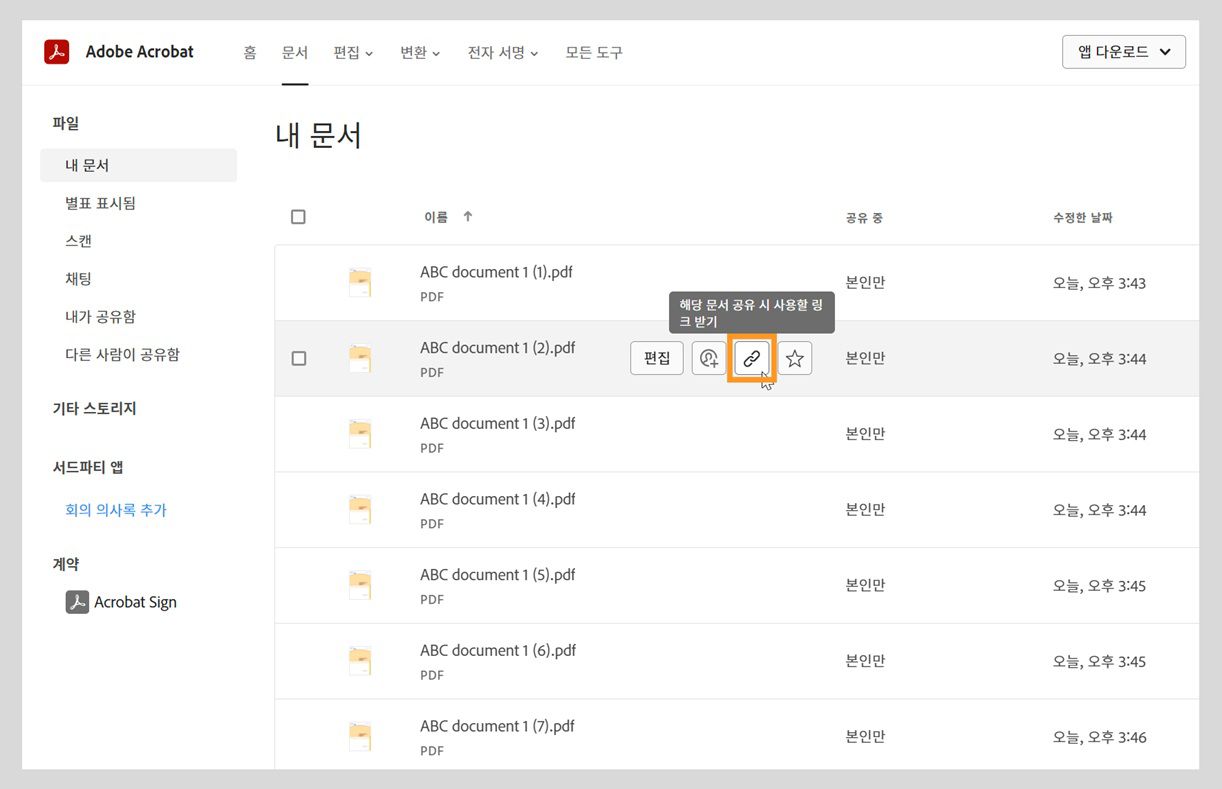Open the 변환 dropdown menu

tap(419, 53)
